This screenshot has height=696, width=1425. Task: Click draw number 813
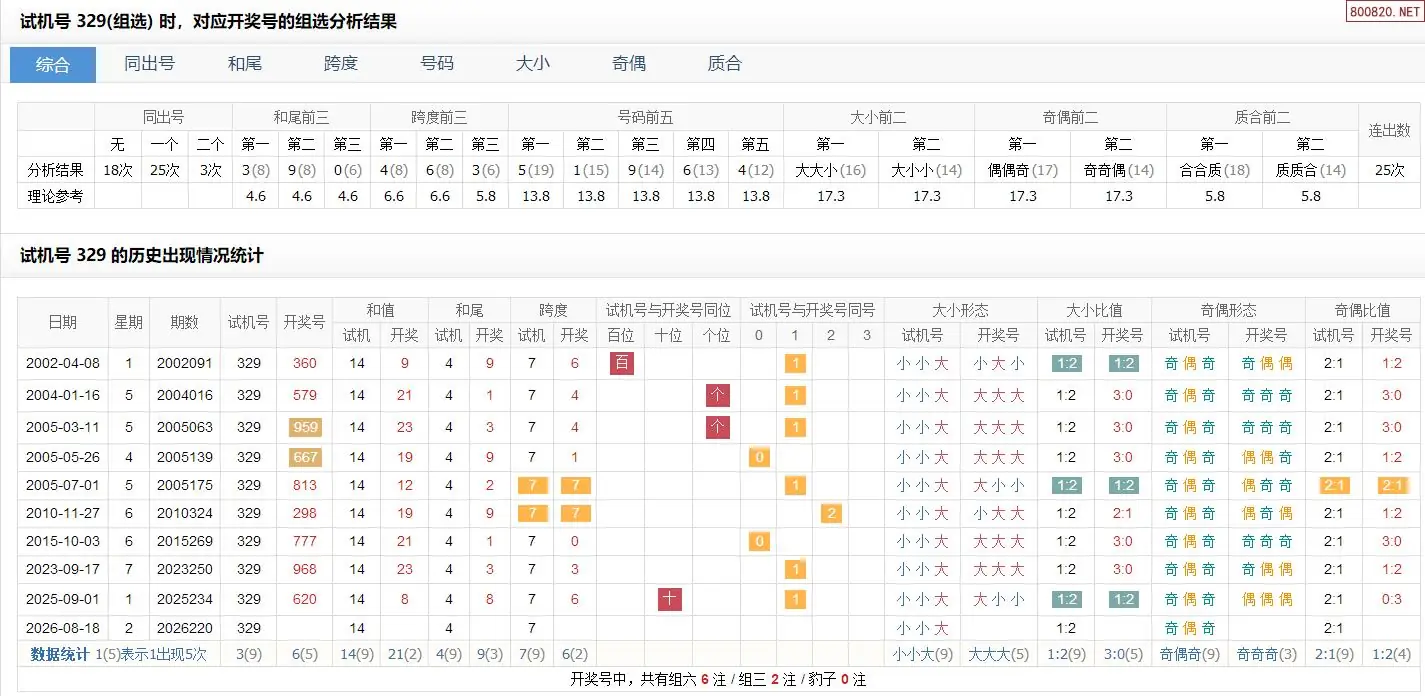(x=305, y=485)
